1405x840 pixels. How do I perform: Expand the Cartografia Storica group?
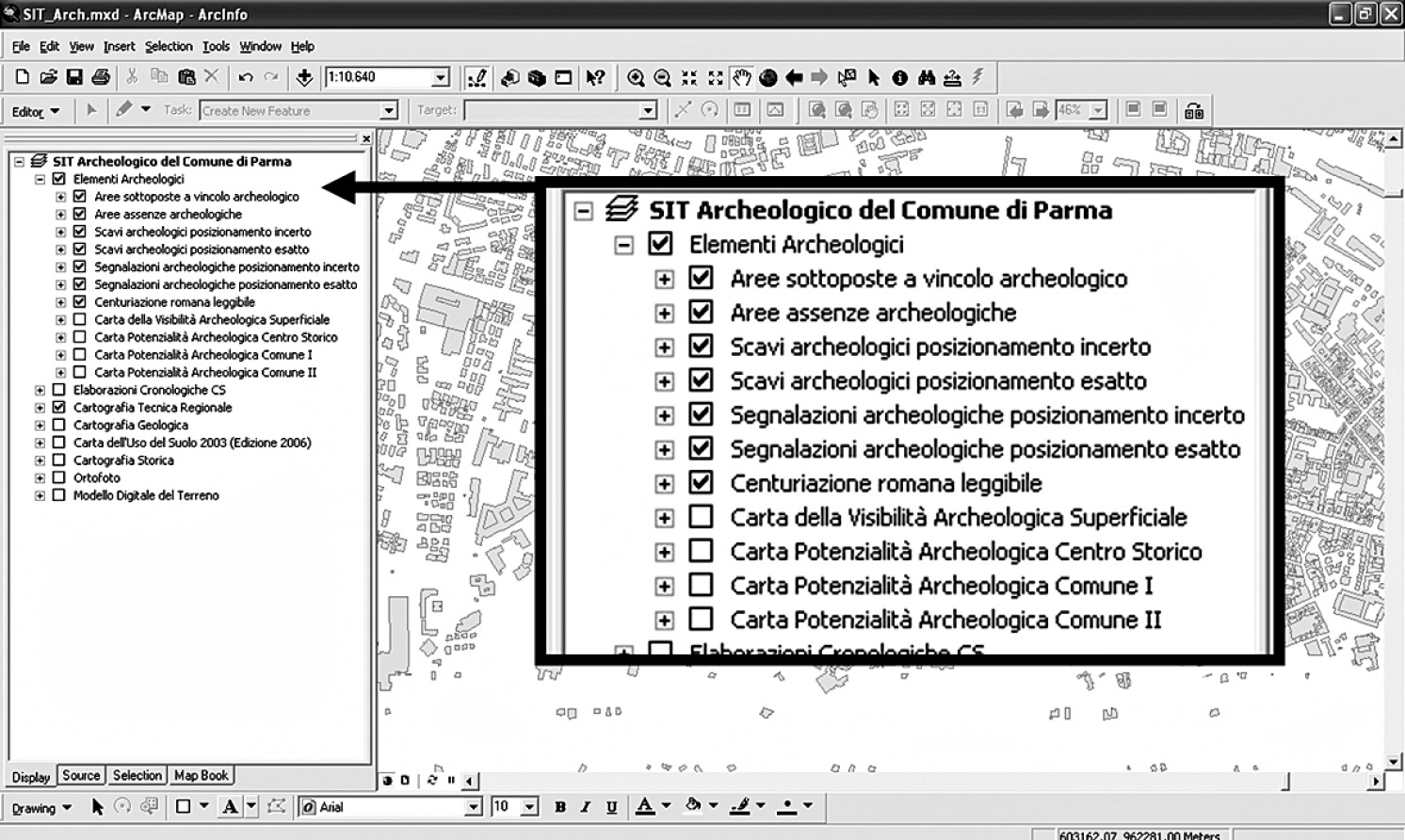[x=40, y=460]
